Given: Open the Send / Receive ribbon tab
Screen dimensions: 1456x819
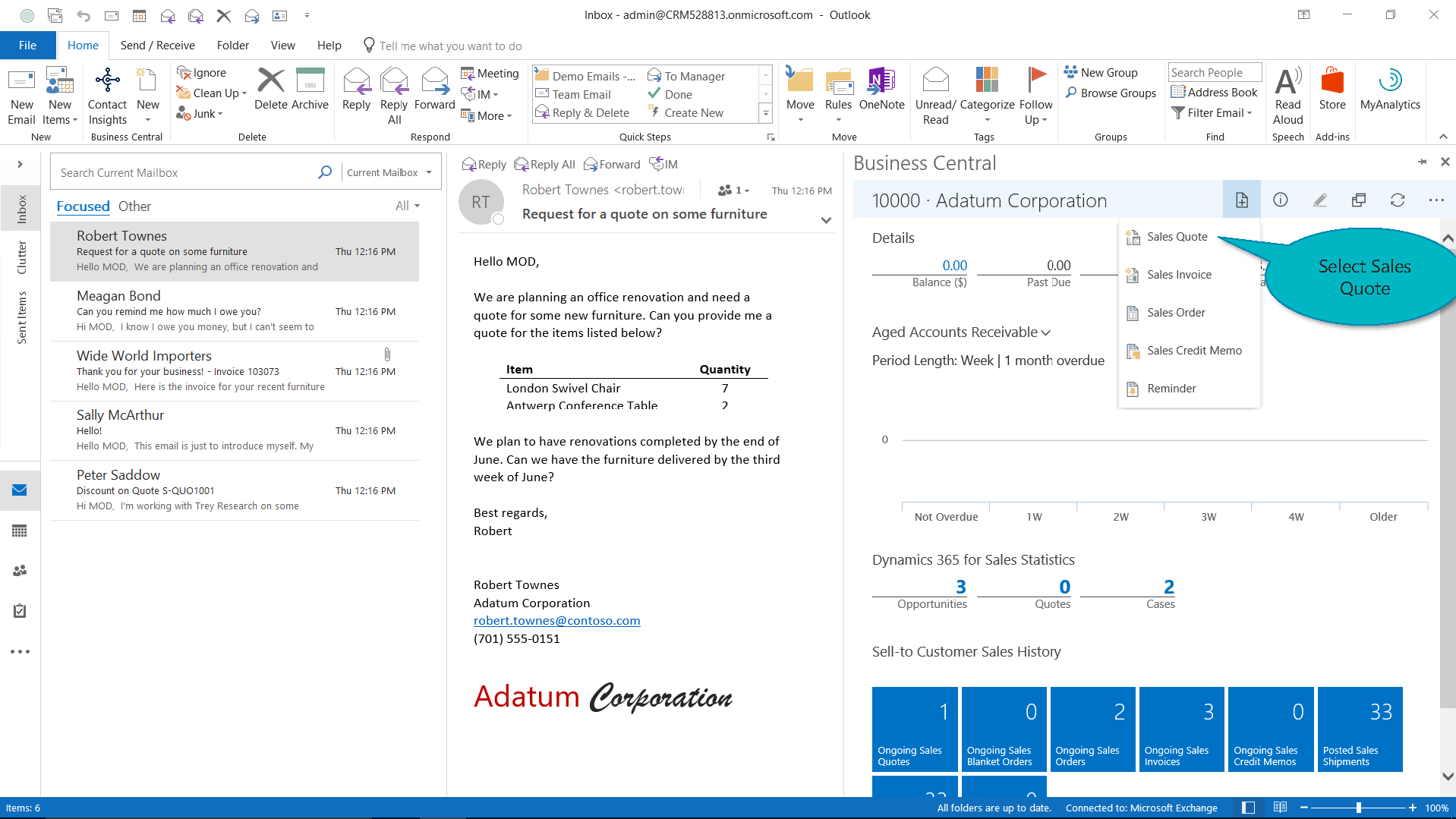Looking at the screenshot, I should click(x=157, y=46).
